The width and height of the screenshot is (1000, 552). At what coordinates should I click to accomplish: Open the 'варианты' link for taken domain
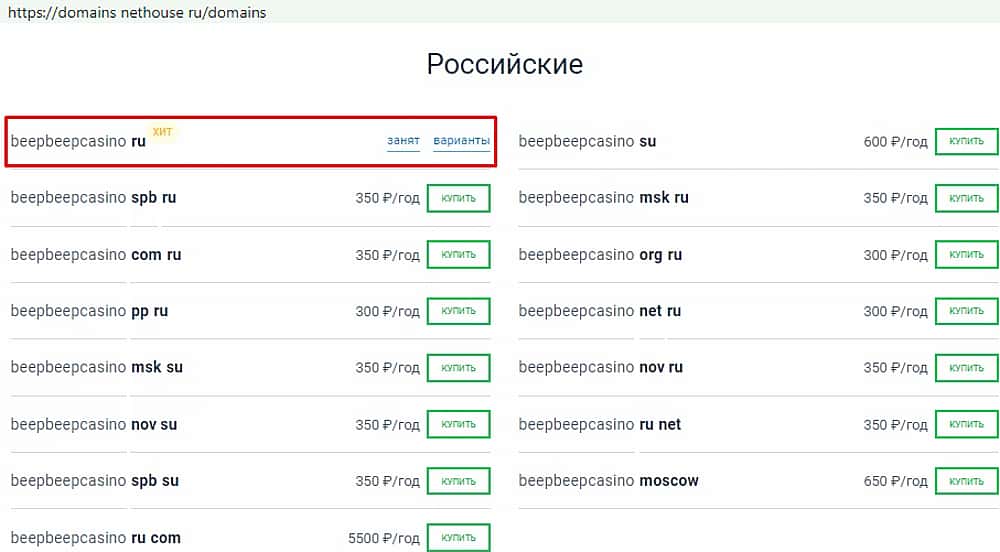[462, 141]
